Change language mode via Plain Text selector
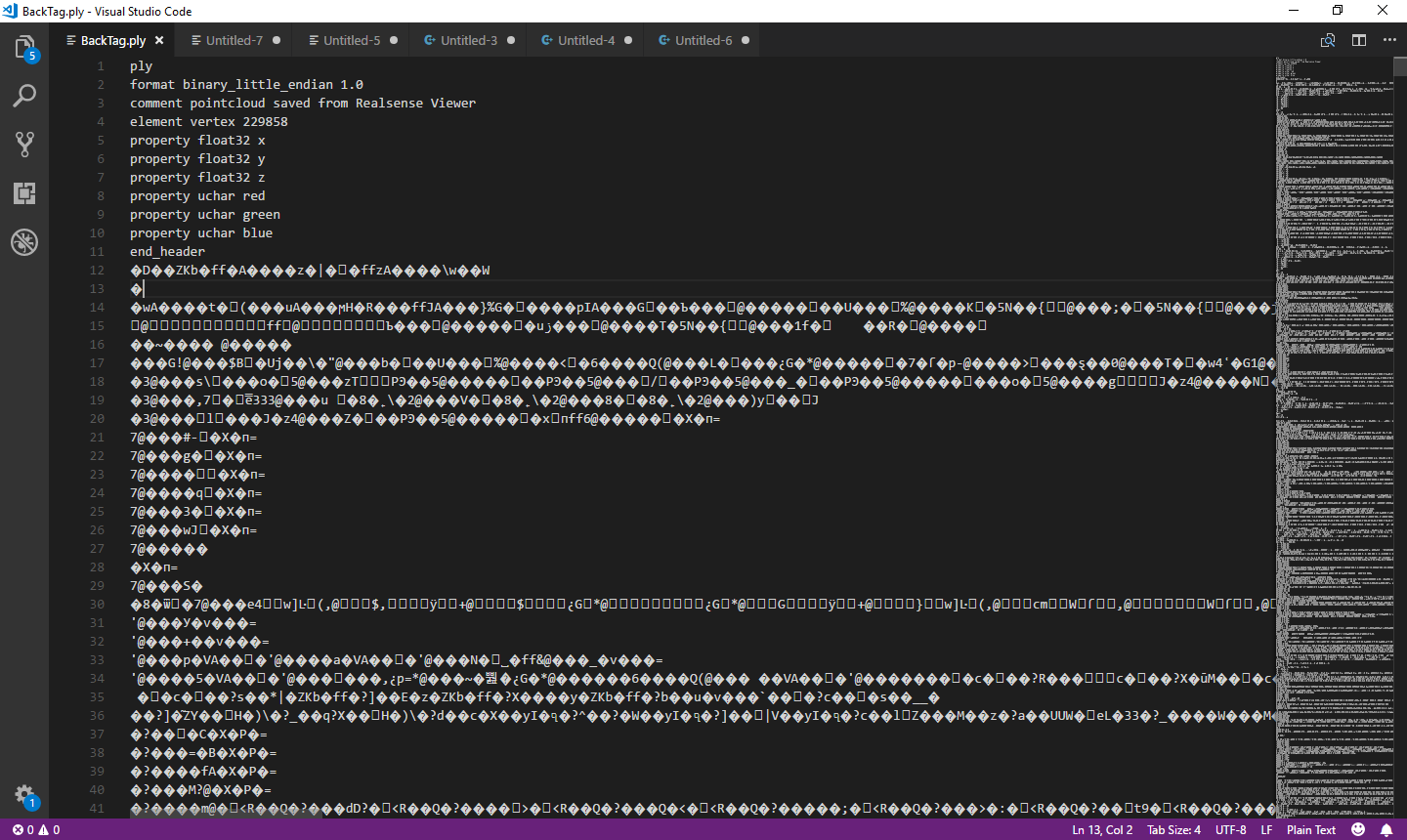Image resolution: width=1407 pixels, height=840 pixels. 1311,828
